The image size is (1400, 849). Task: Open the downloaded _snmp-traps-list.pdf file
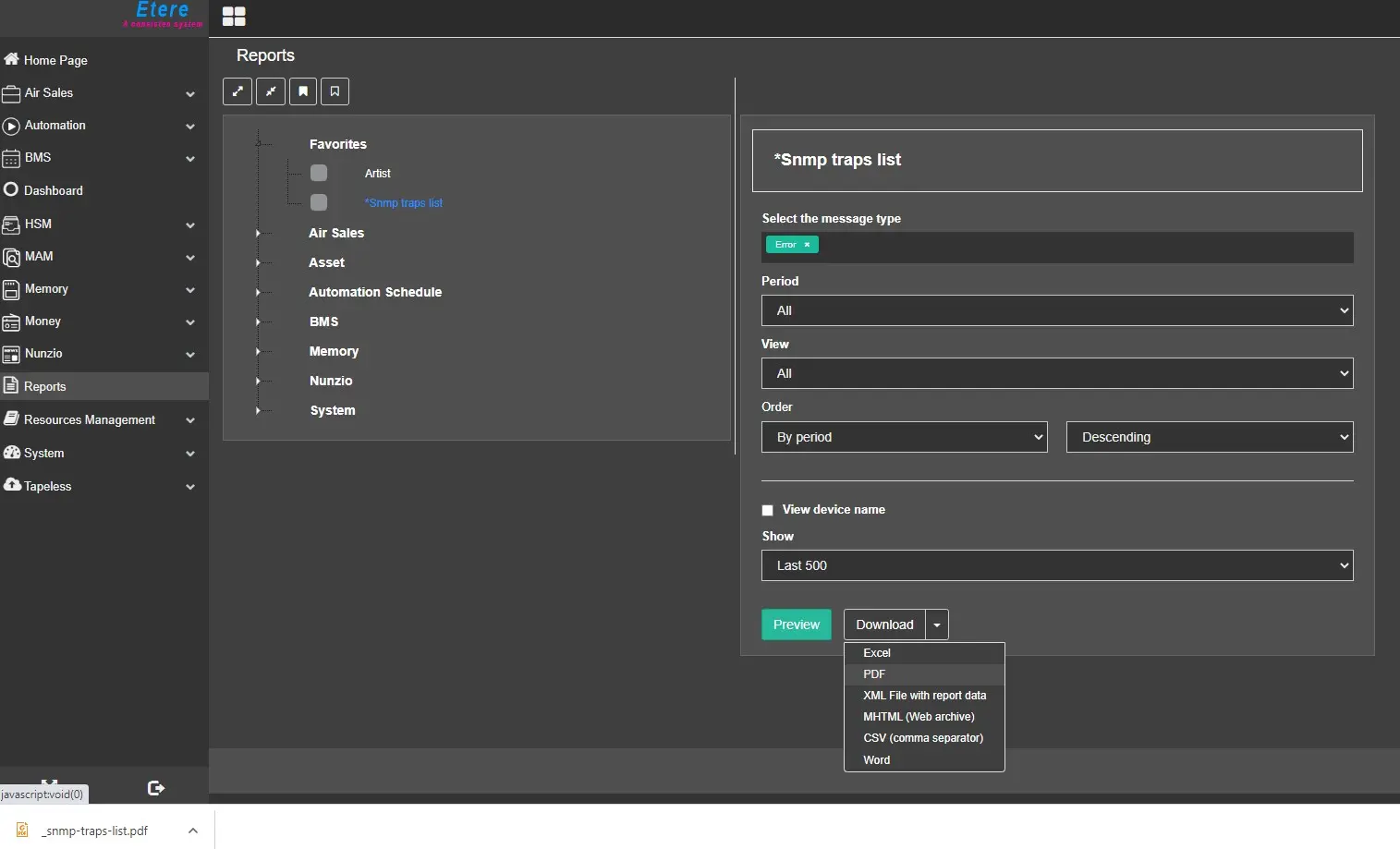tap(94, 831)
